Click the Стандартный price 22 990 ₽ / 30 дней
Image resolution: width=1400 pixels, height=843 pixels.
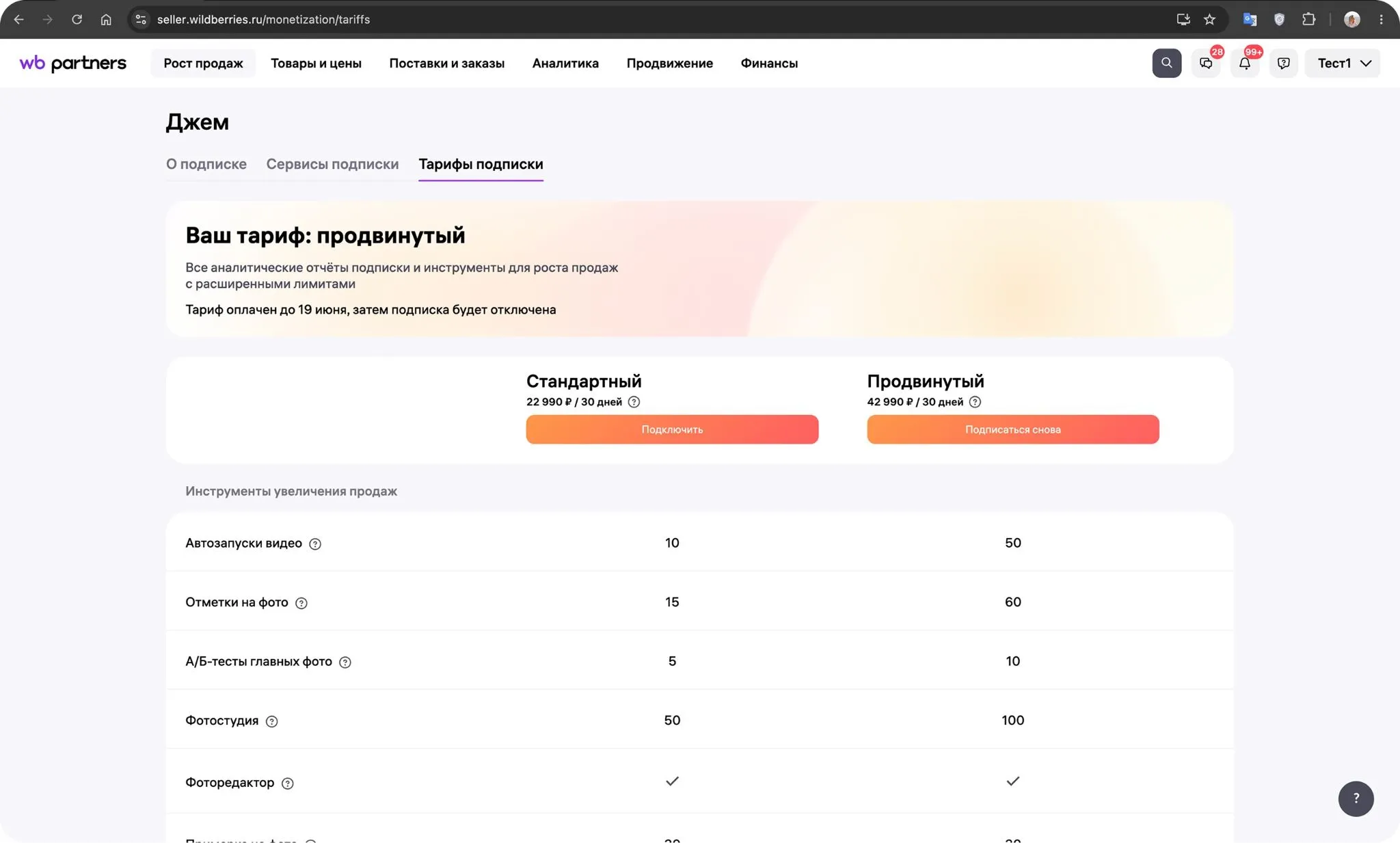coord(574,402)
